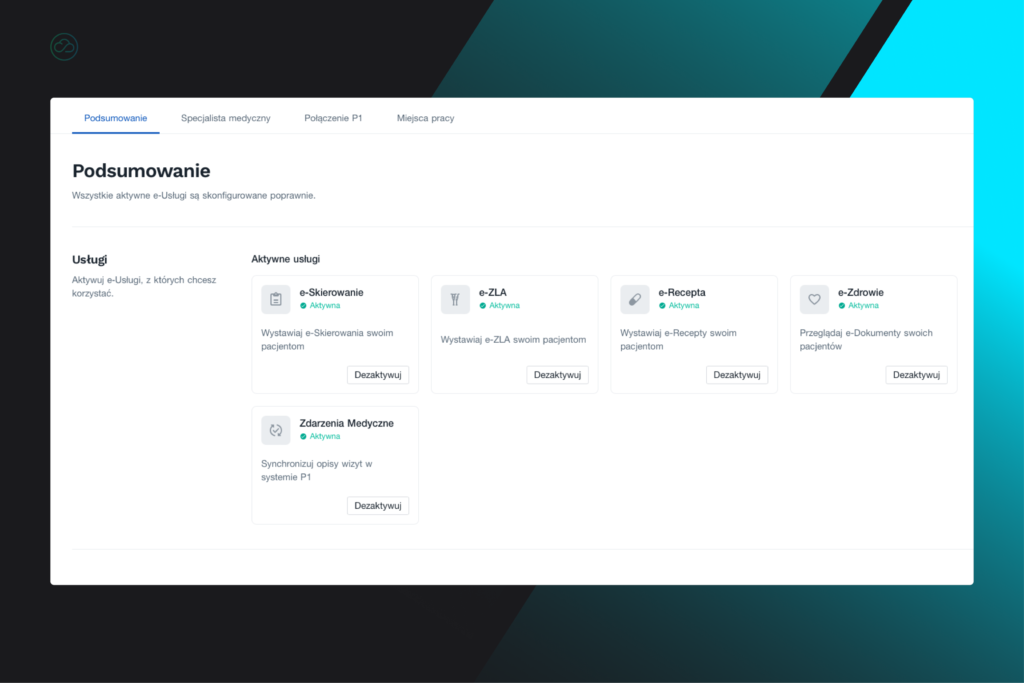Screen dimensions: 1024x683
Task: Click Dezaktywuj on e-Zdrowie card
Action: 916,375
